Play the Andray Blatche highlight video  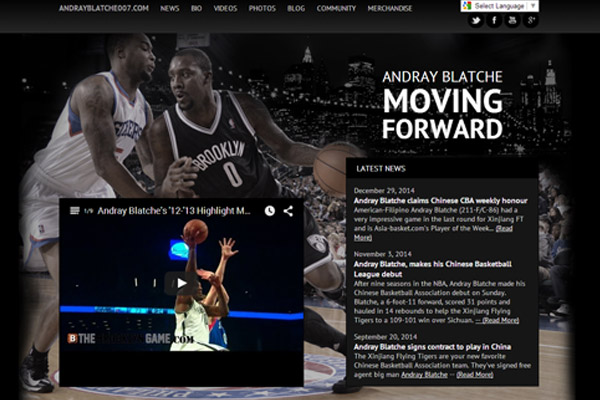point(181,283)
